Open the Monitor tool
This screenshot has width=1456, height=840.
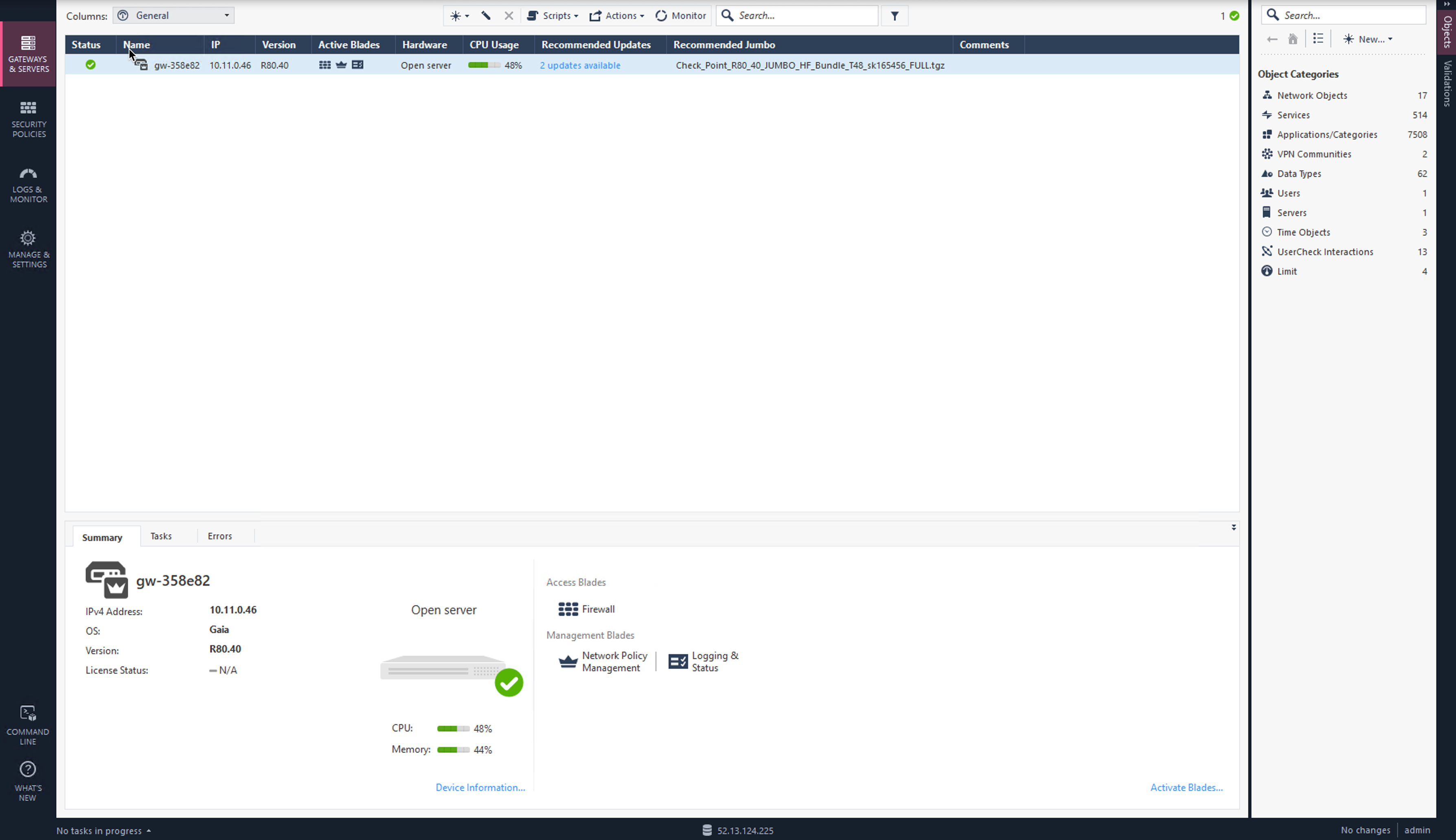pos(682,15)
